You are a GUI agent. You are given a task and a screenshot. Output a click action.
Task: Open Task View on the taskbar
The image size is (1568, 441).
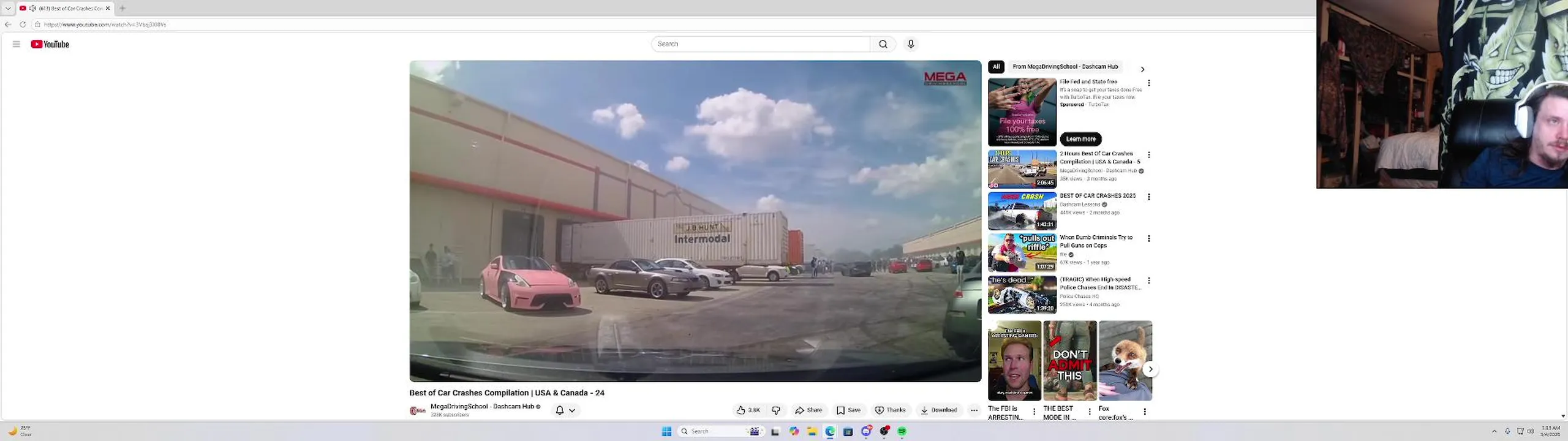[775, 432]
